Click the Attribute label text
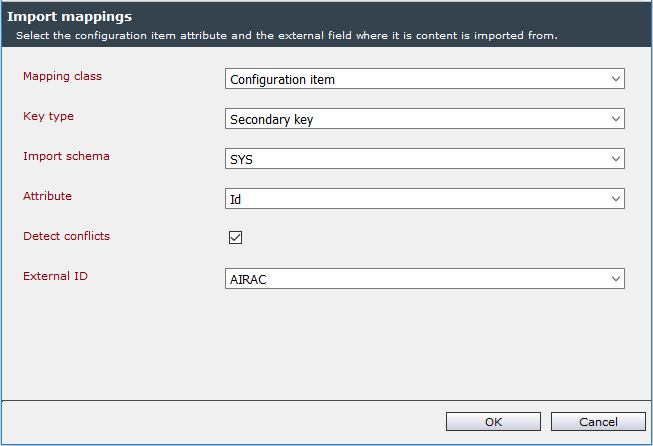The image size is (653, 446). tap(47, 196)
